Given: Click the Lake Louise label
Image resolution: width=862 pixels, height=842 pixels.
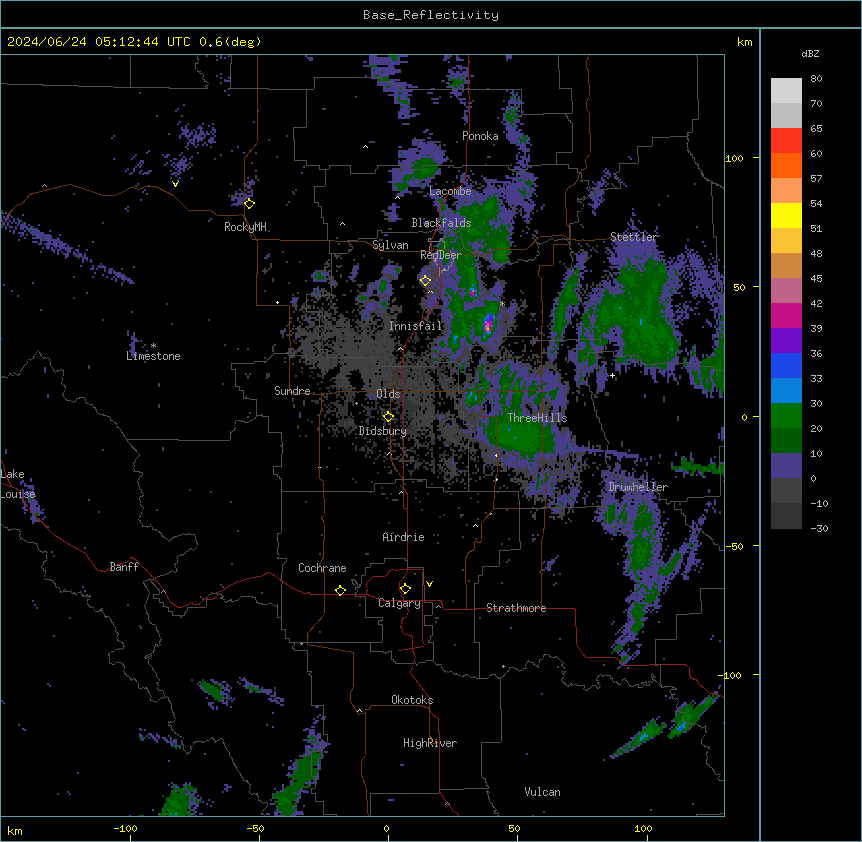Looking at the screenshot, I should [18, 484].
